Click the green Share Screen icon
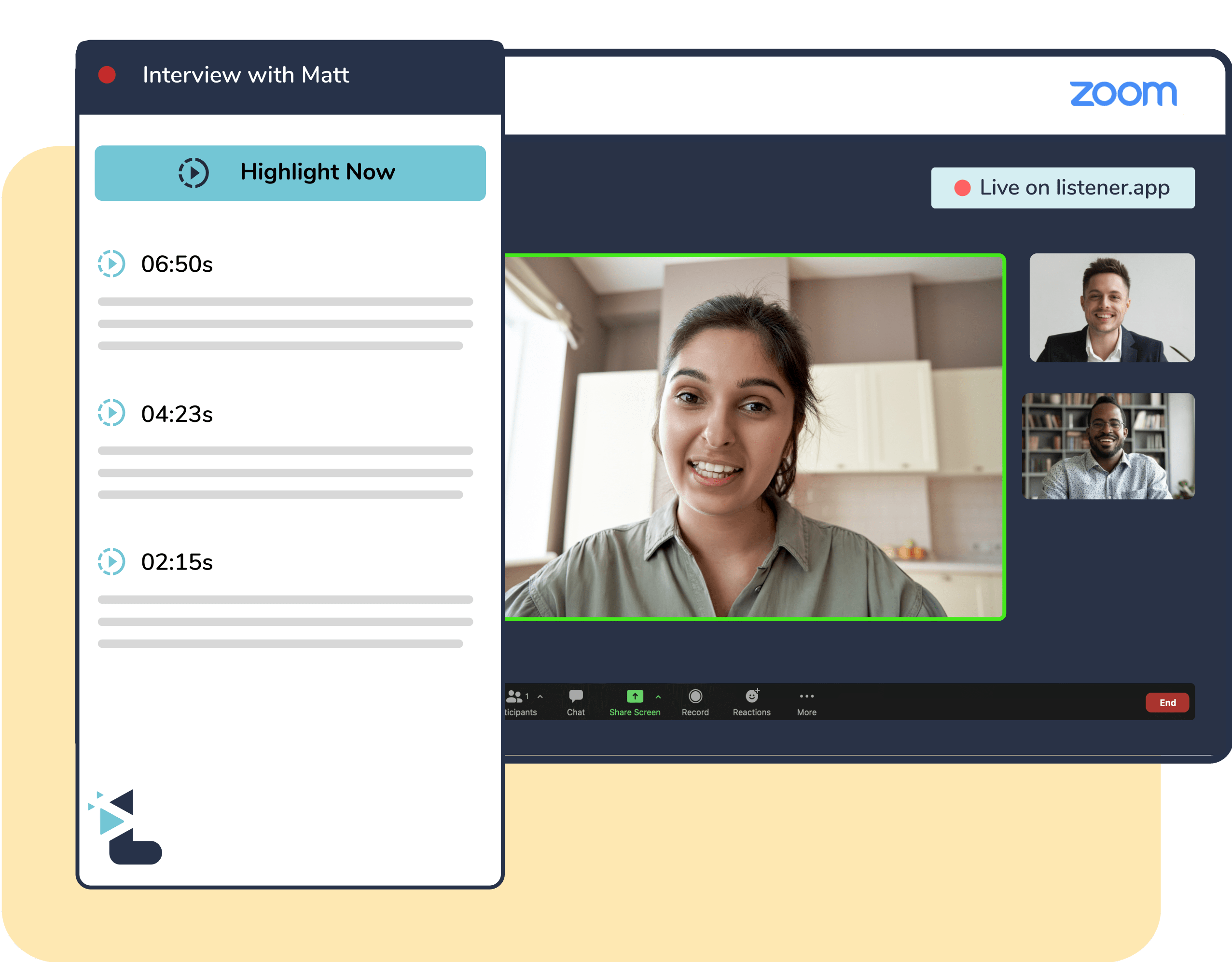Viewport: 1232px width, 962px height. (x=635, y=696)
